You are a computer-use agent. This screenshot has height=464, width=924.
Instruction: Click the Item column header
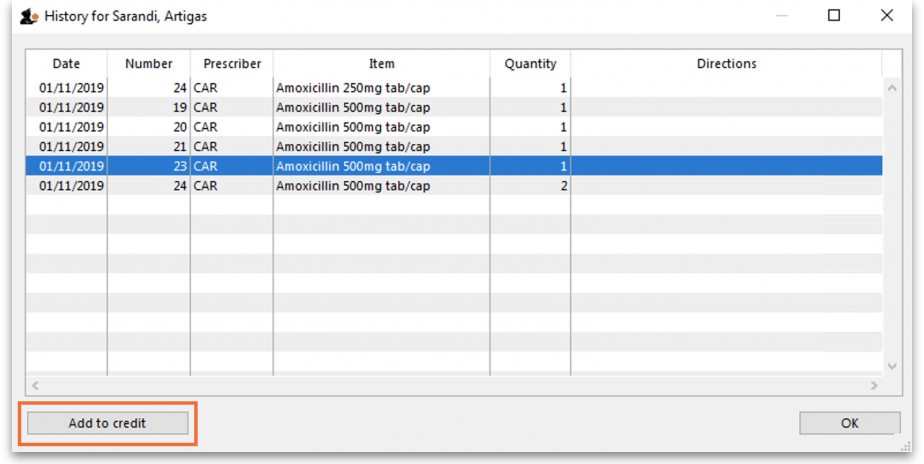(x=381, y=64)
